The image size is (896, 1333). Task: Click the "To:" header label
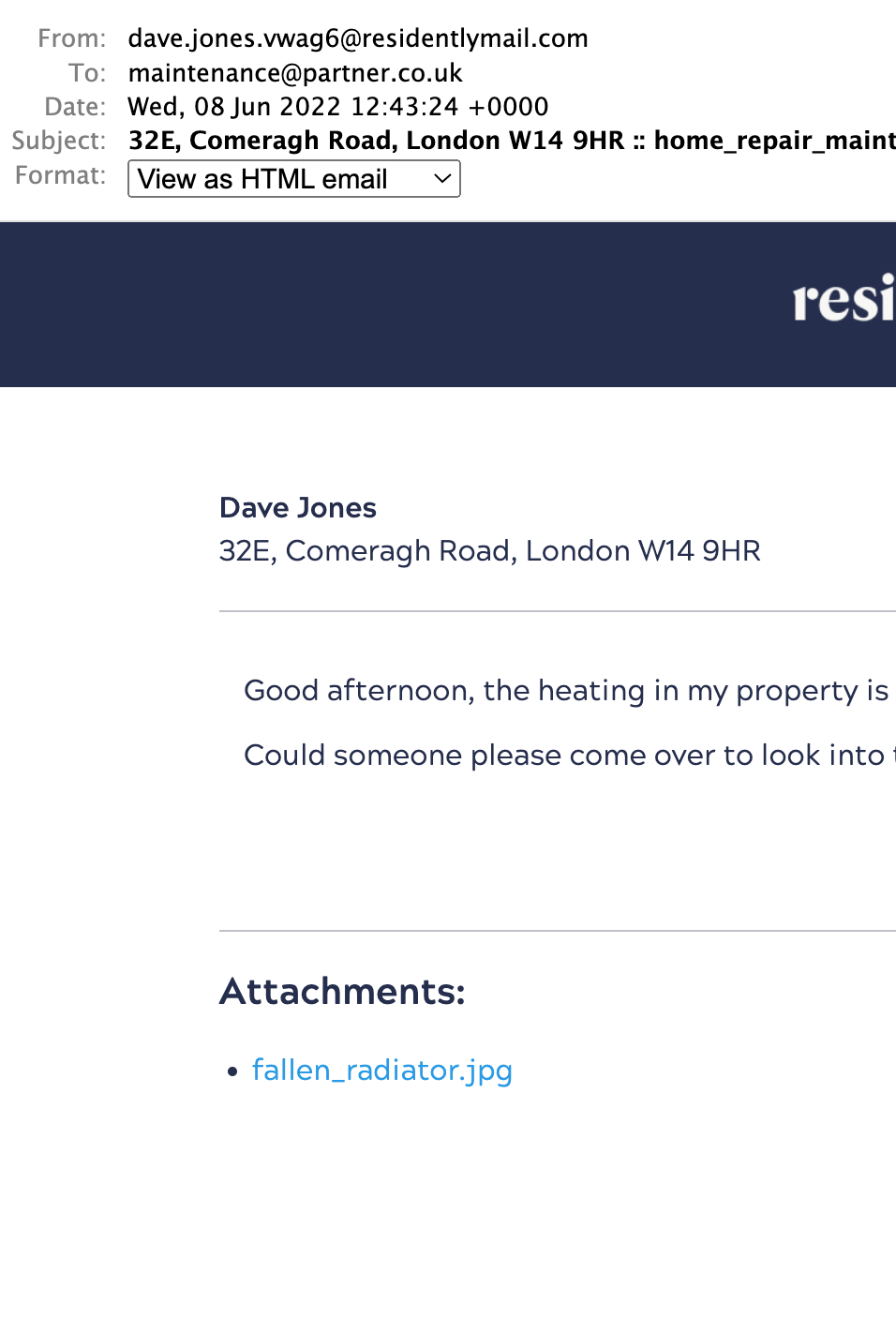[86, 73]
